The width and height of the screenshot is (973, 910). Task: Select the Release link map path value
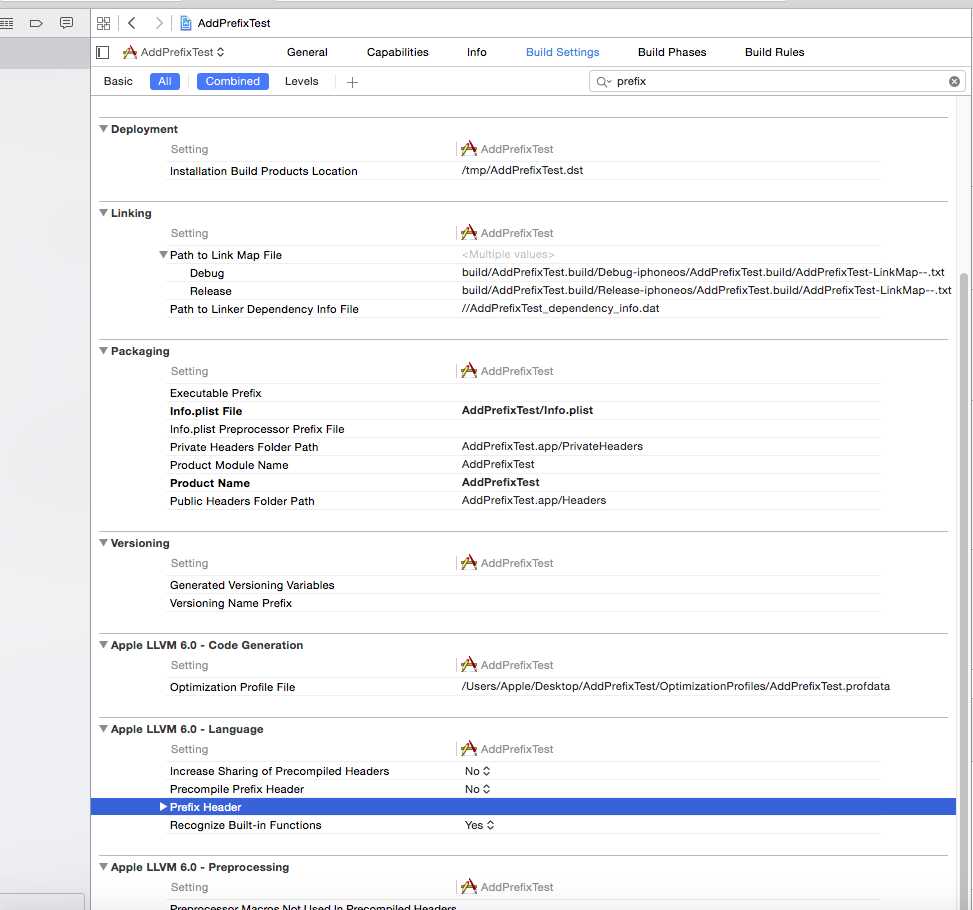pyautogui.click(x=706, y=291)
